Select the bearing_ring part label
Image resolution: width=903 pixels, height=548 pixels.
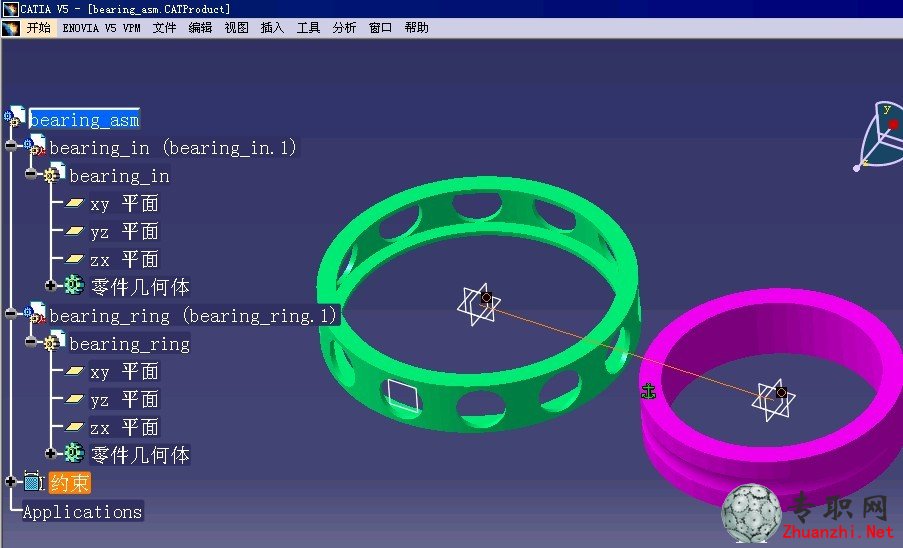point(130,344)
